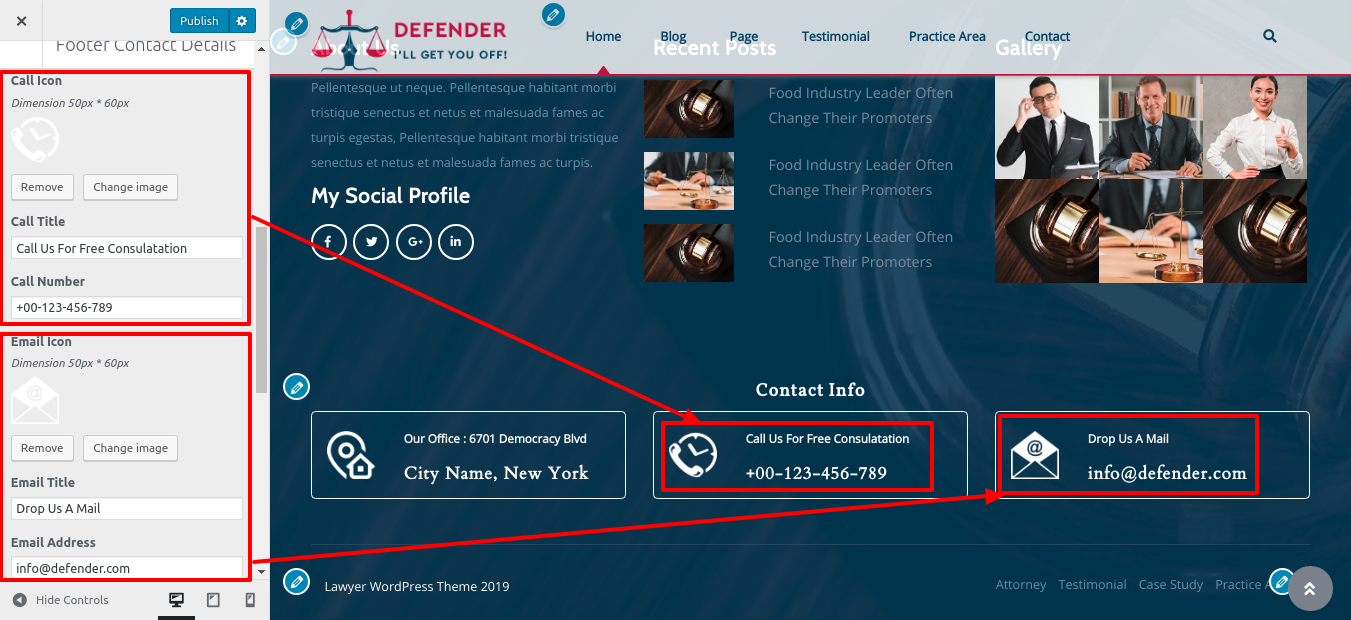The width and height of the screenshot is (1351, 620).
Task: Close the Customizer with the X icon
Action: [x=22, y=21]
